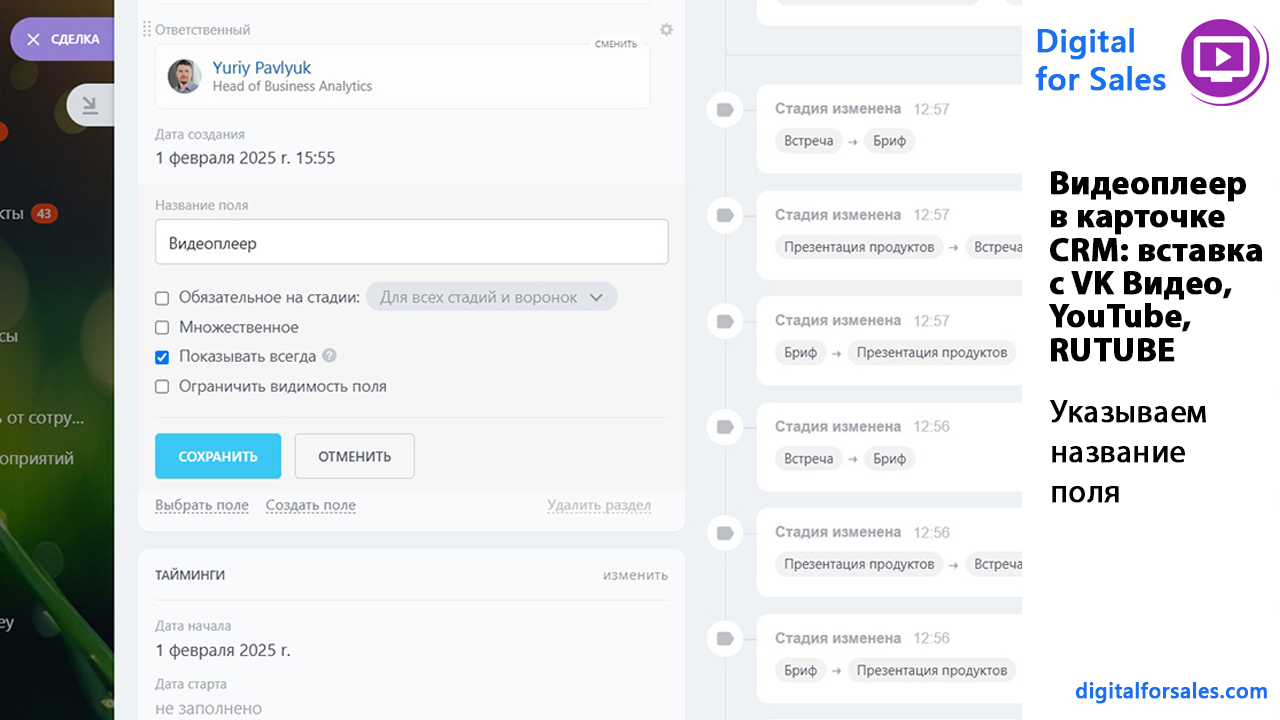Click the arrow icon below the Сделка tab
Viewport: 1280px width, 720px height.
point(90,105)
